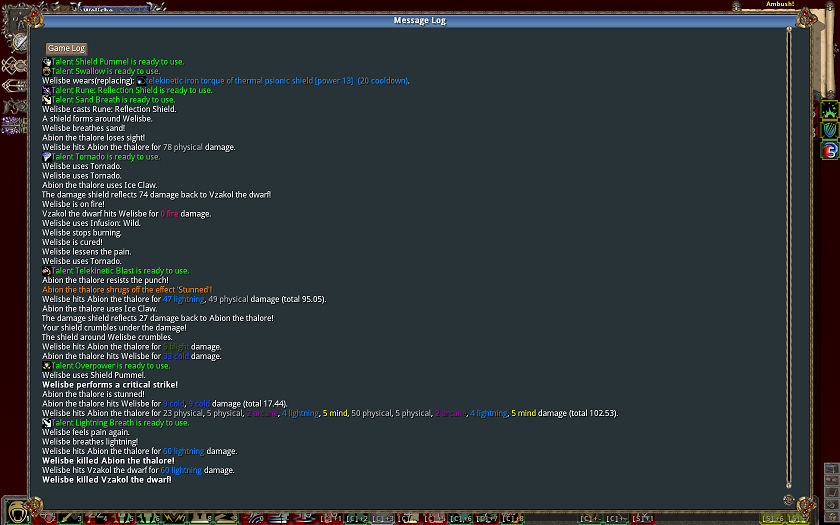Select the green splash status effect icon
The height and width of the screenshot is (525, 840).
pos(829,110)
